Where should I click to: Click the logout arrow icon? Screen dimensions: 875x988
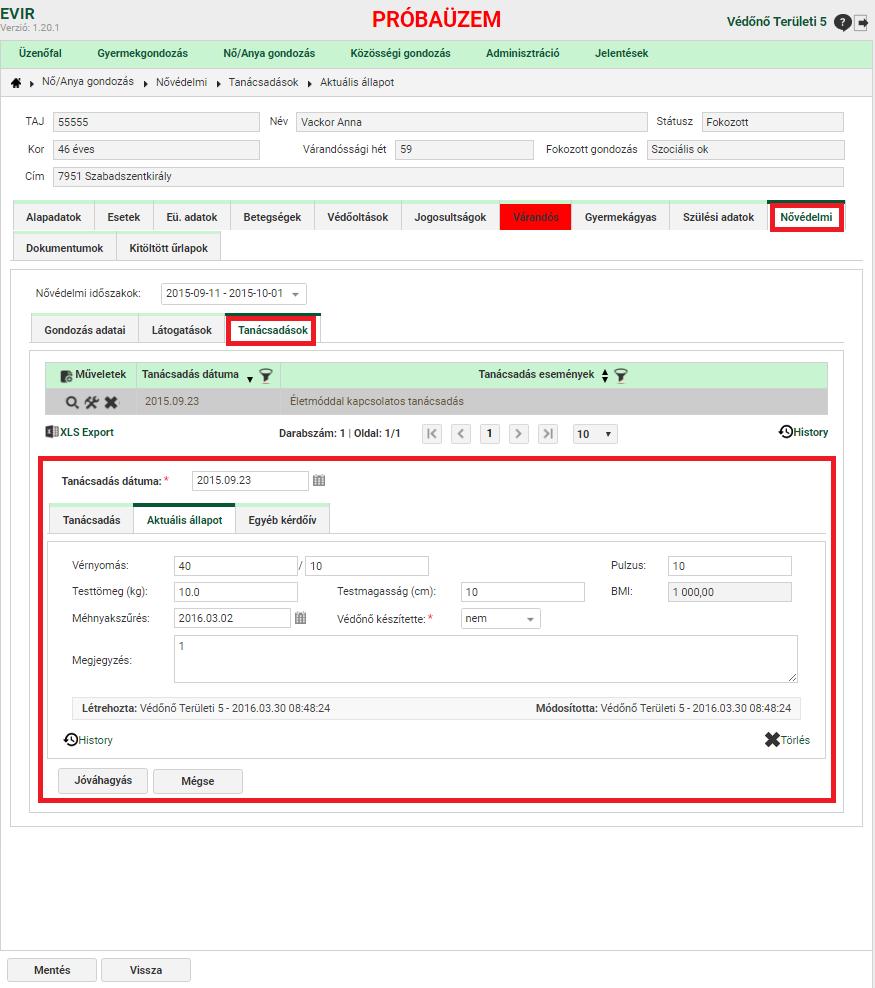[x=861, y=23]
